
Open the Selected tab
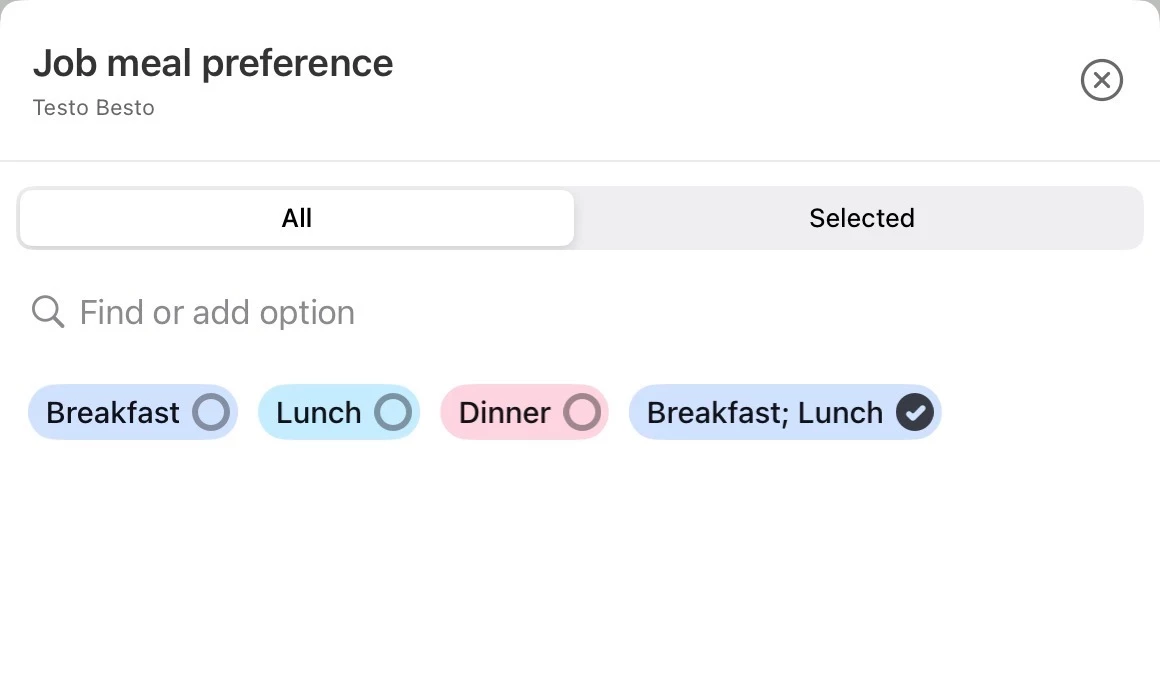click(861, 218)
